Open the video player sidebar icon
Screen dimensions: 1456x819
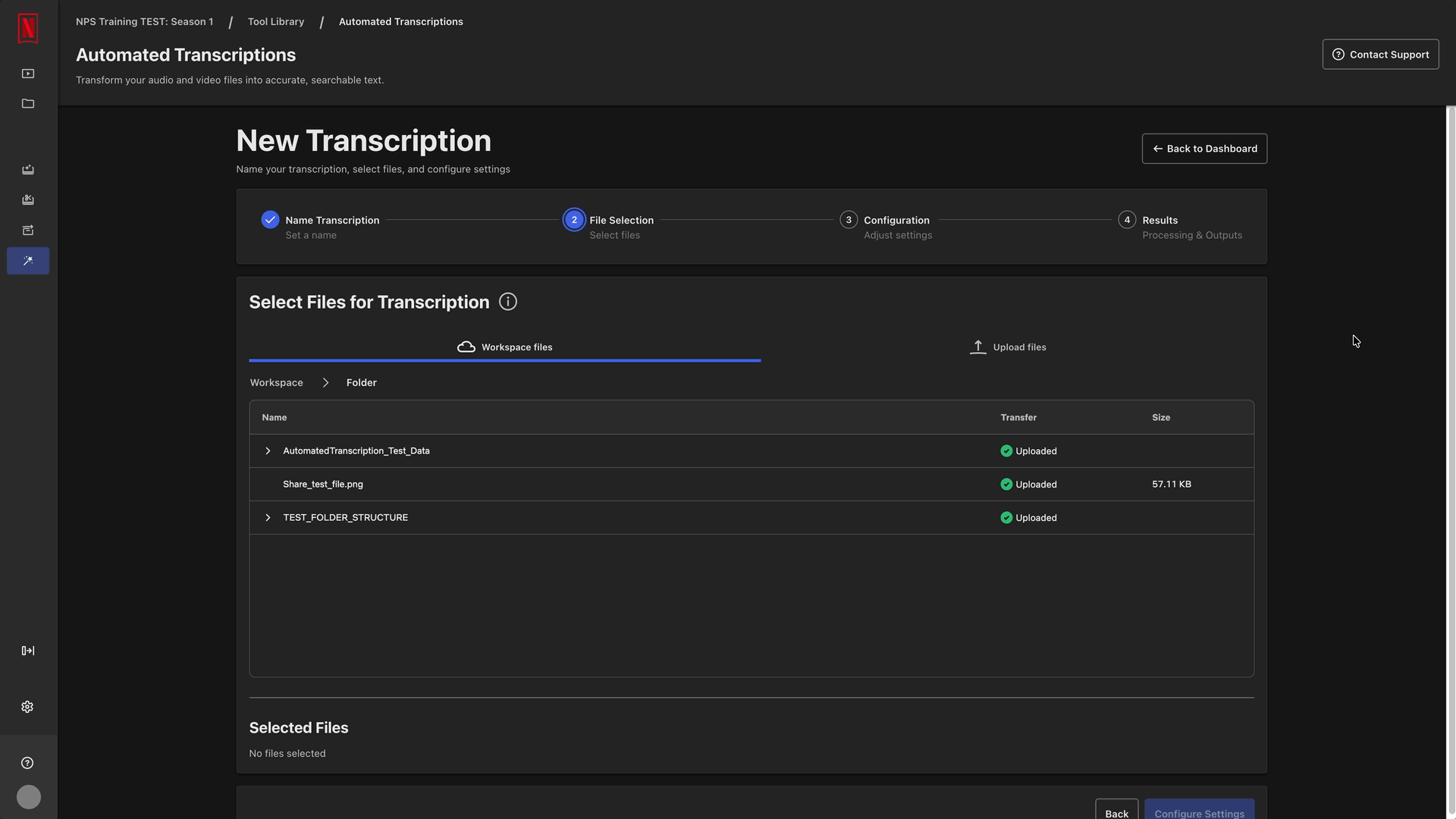tap(28, 74)
